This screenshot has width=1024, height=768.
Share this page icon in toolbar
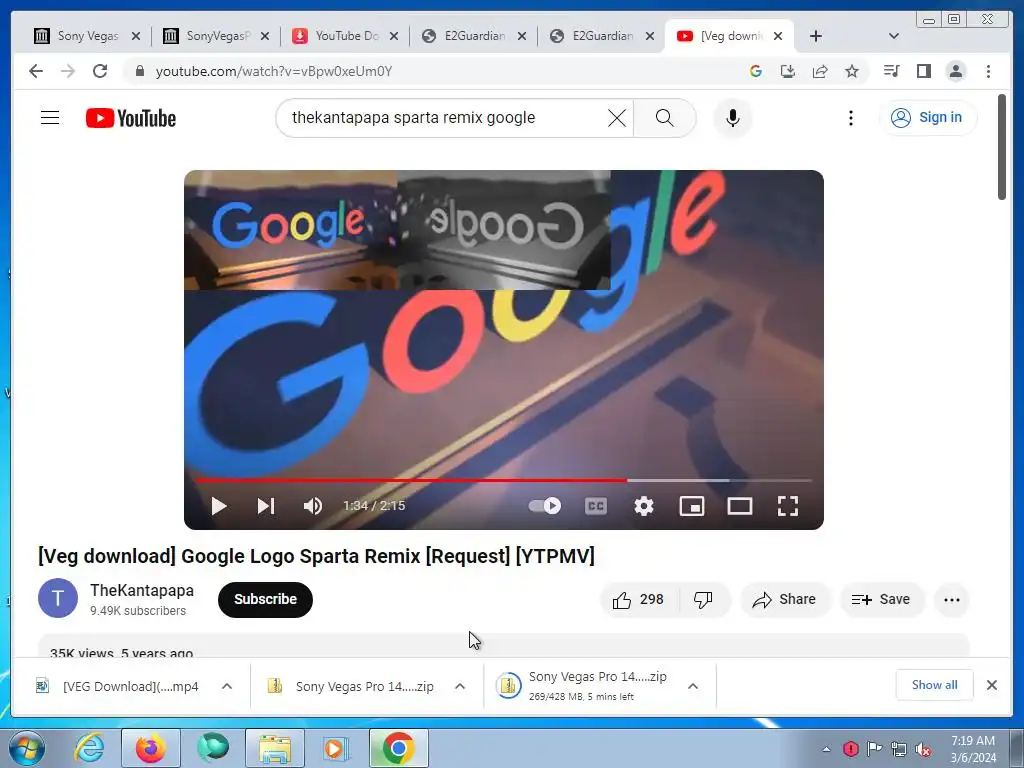[820, 71]
